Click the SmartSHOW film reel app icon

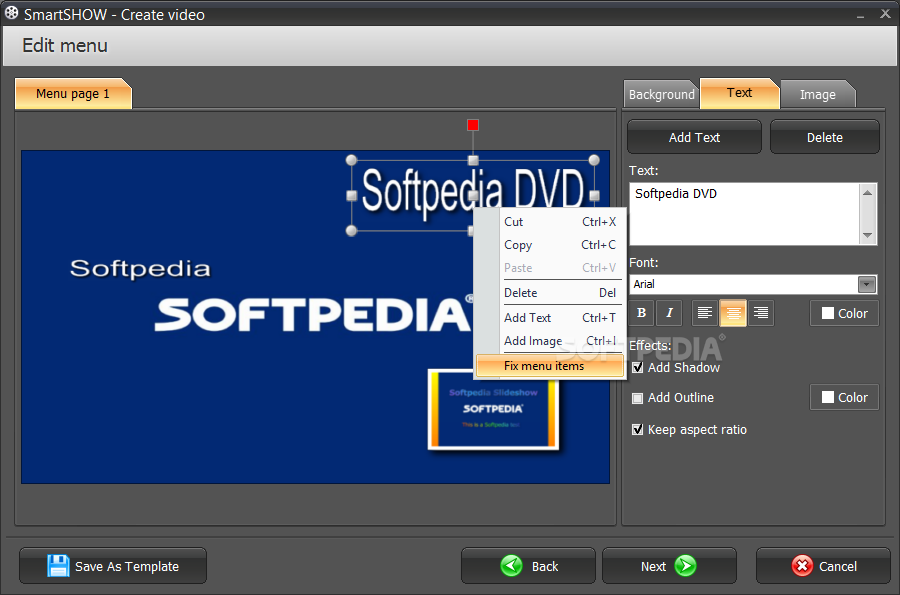11,13
